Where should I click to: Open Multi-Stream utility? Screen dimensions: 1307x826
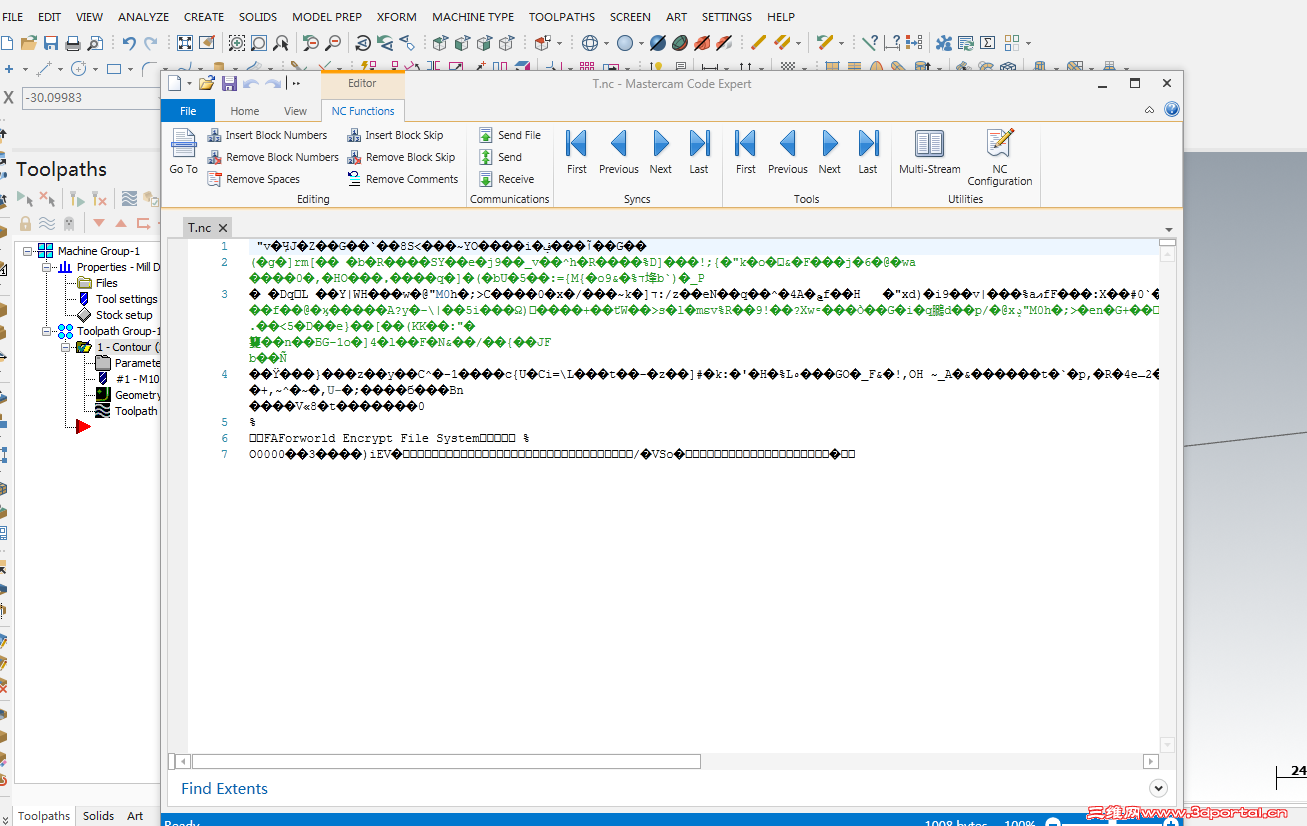(x=929, y=151)
